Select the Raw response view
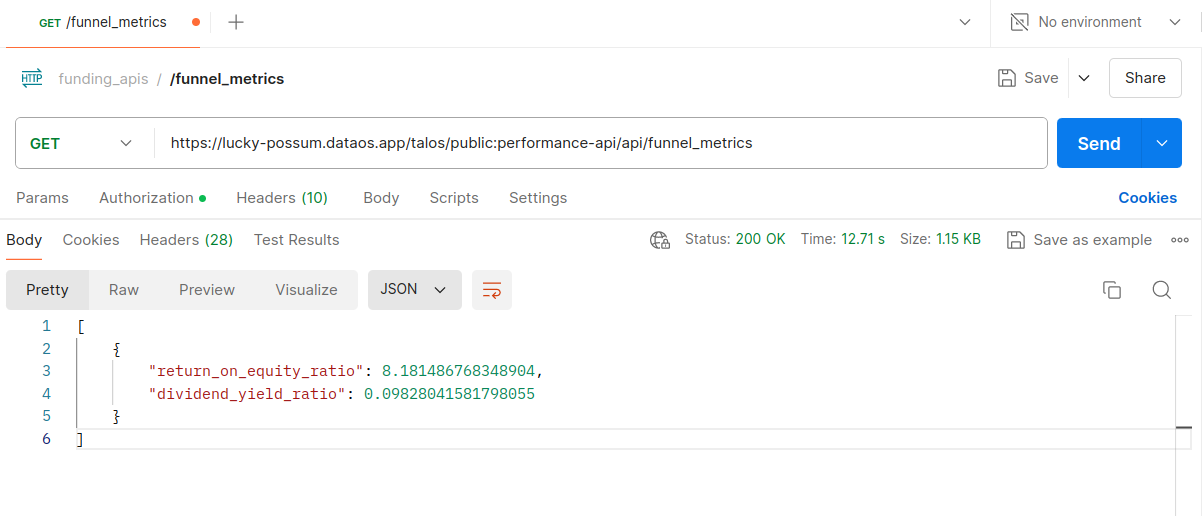Screen dimensions: 1202x516 [124, 290]
